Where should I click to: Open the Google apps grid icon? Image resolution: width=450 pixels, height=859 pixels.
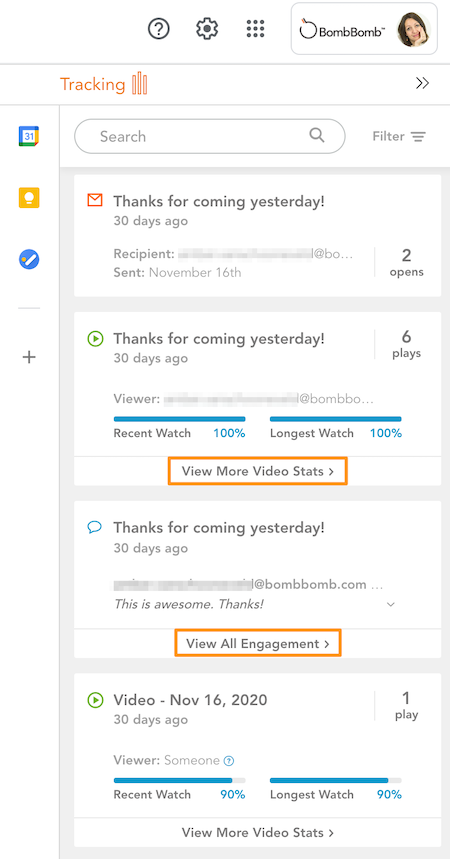pos(255,28)
